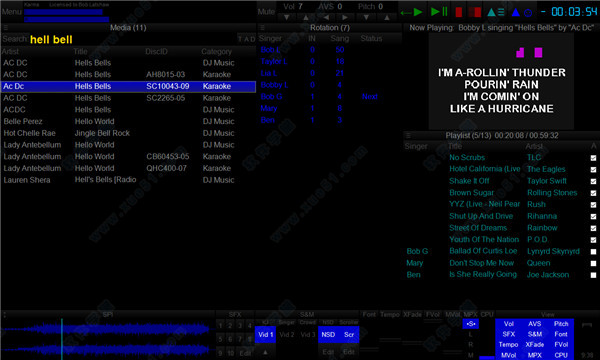This screenshot has width=600, height=360.
Task: Toggle the XFade view button
Action: point(535,345)
